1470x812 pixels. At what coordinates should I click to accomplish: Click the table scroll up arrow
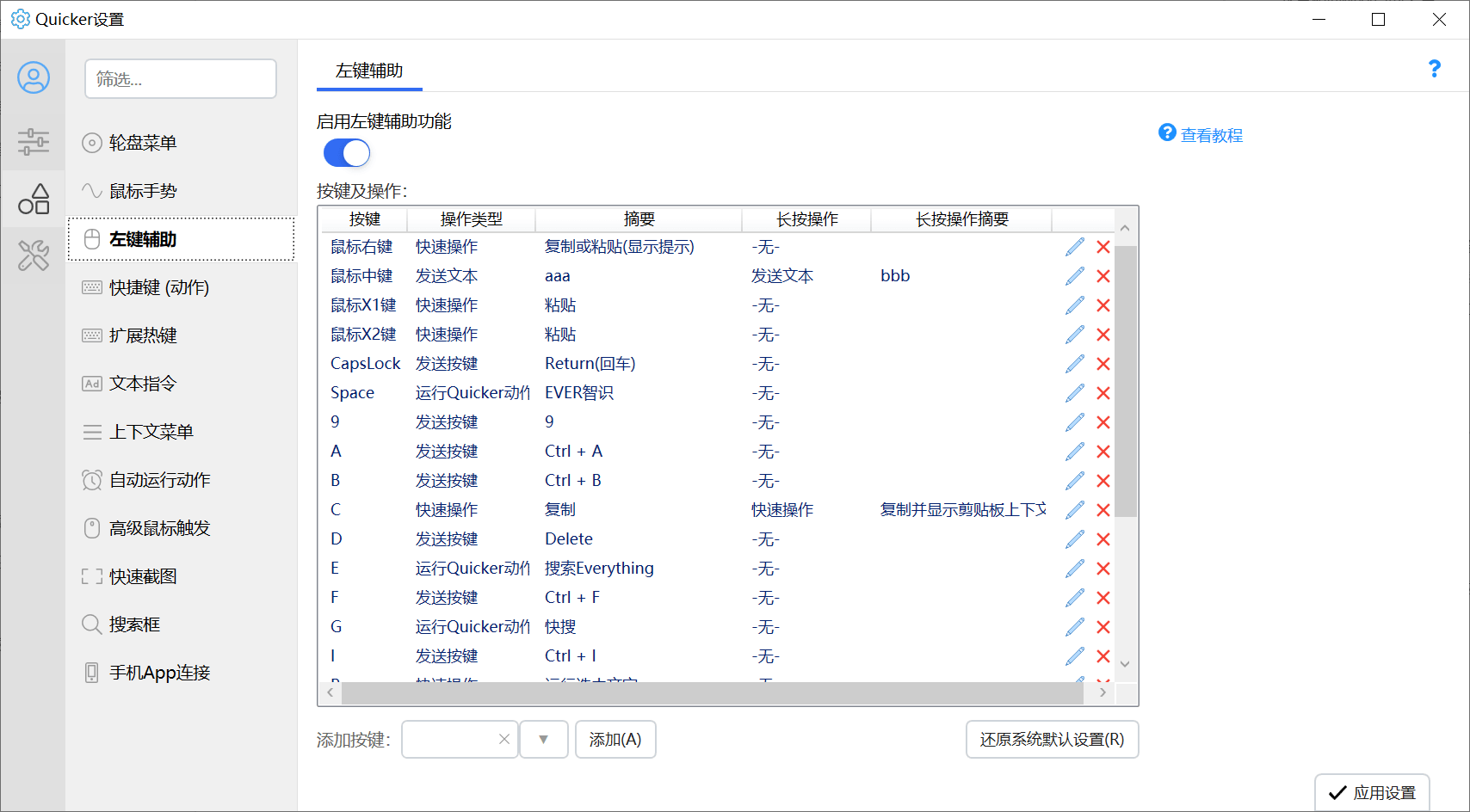click(x=1125, y=229)
